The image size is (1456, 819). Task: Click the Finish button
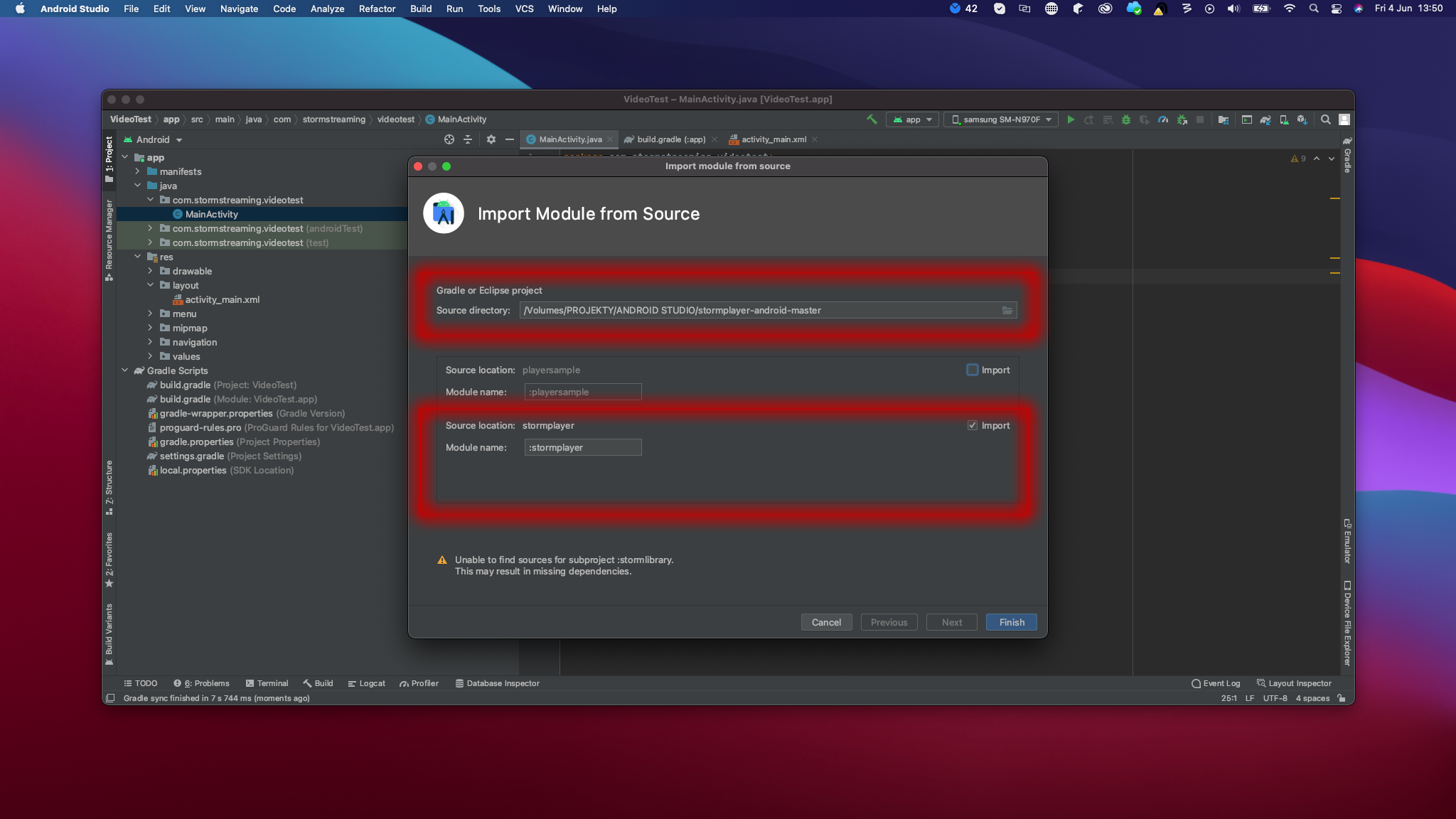click(1012, 622)
